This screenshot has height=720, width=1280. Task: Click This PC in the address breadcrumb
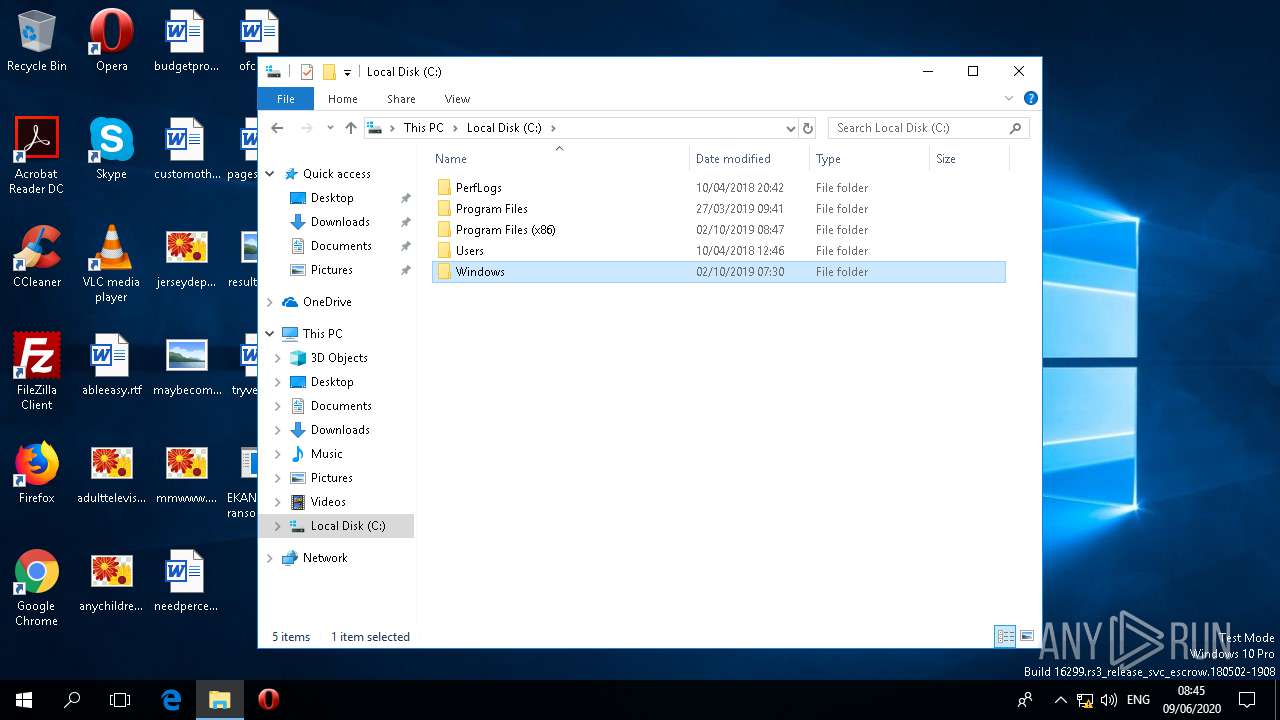pos(423,128)
